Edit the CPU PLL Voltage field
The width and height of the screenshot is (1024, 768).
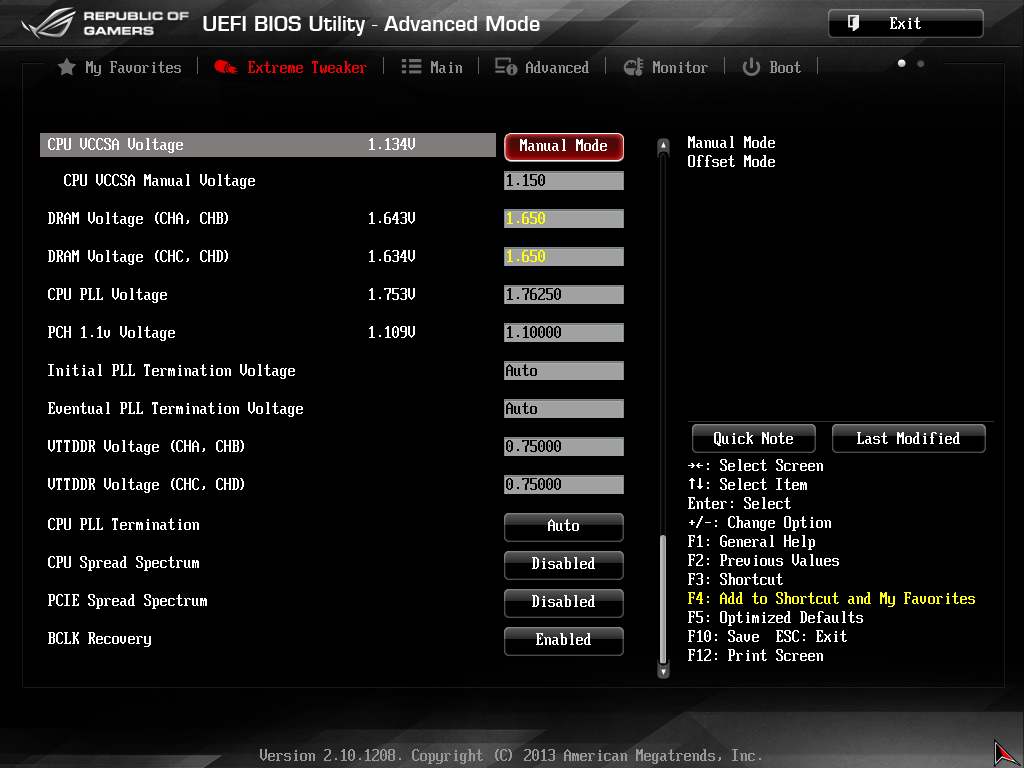click(x=564, y=295)
